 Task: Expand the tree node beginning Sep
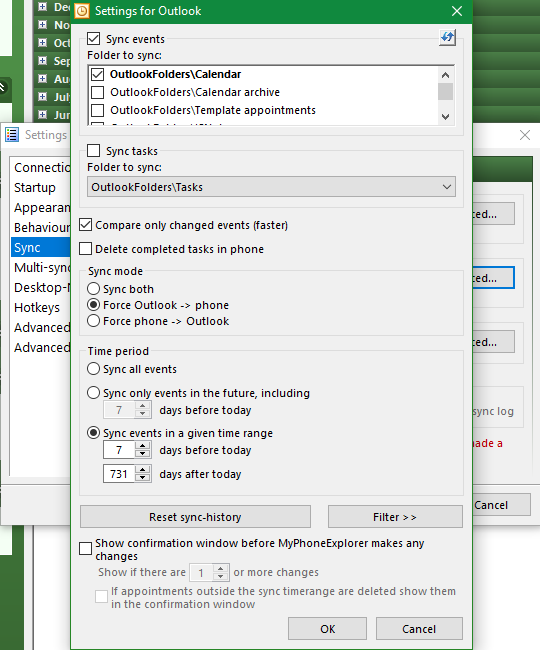pyautogui.click(x=42, y=61)
